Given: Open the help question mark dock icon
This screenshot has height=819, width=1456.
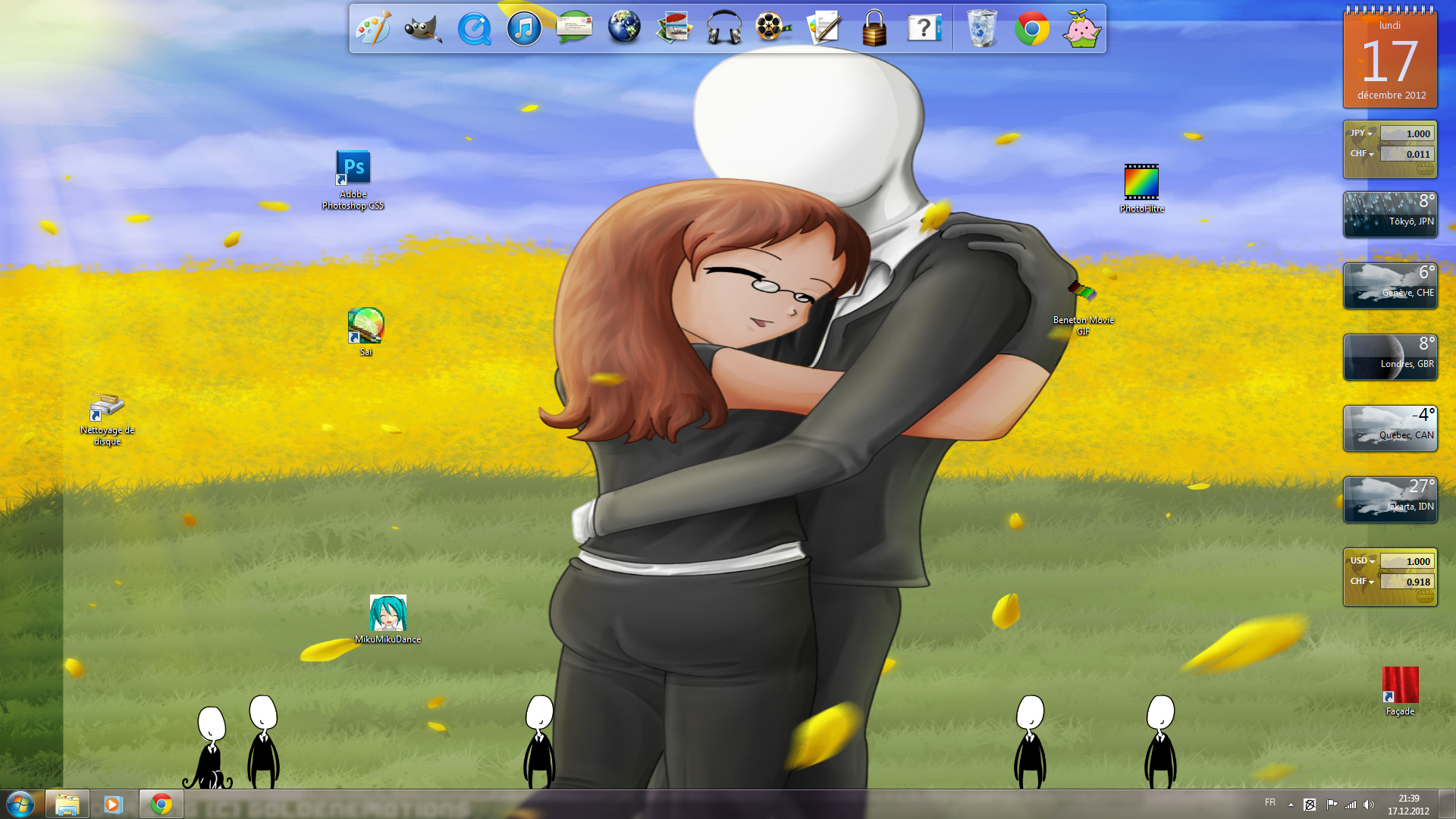Looking at the screenshot, I should tap(924, 29).
